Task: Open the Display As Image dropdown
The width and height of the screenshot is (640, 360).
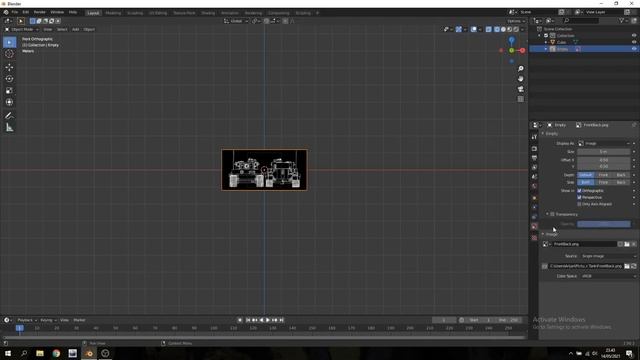Action: tap(604, 144)
